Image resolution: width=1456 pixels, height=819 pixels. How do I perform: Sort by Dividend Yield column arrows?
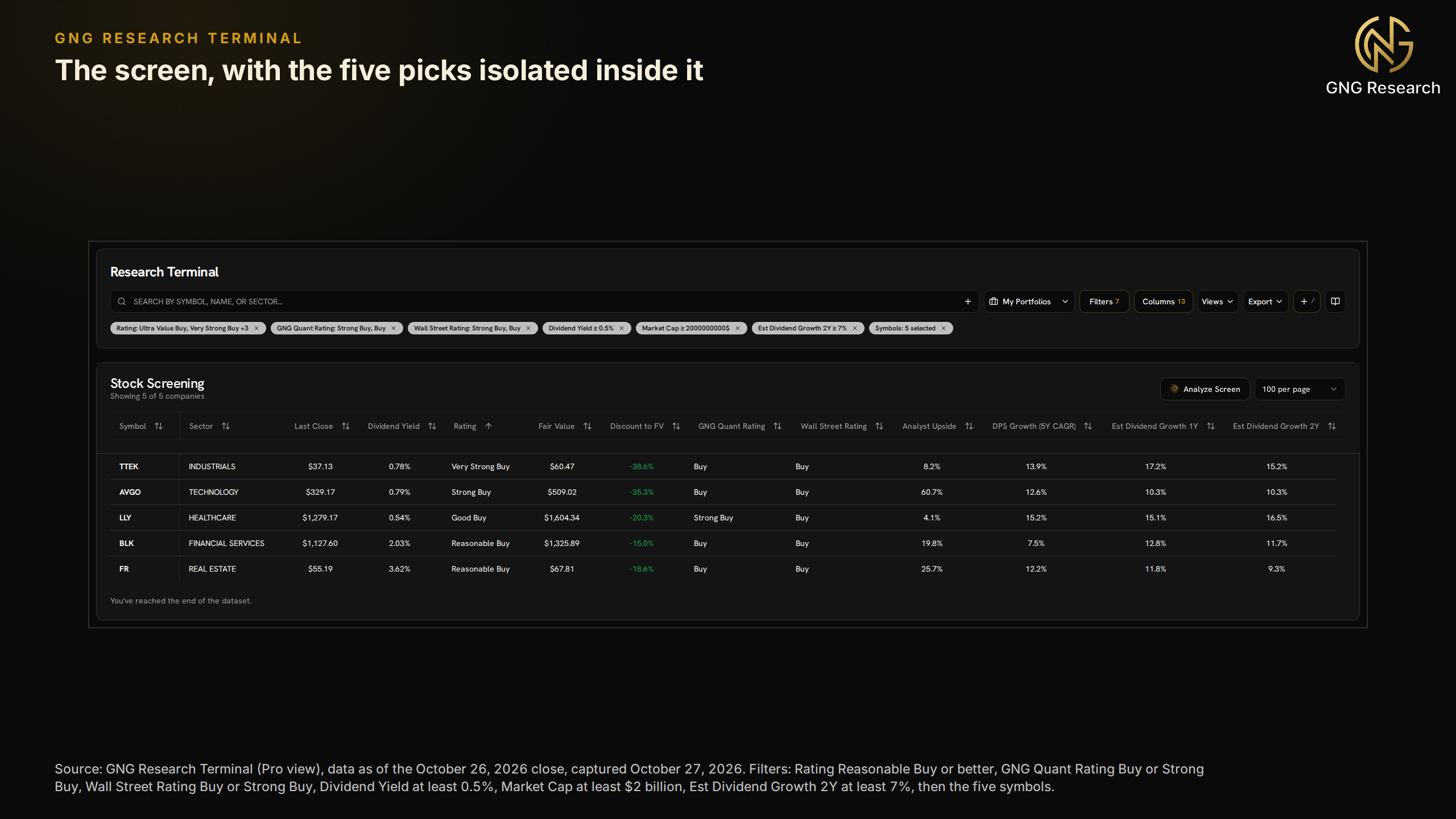[x=432, y=426]
